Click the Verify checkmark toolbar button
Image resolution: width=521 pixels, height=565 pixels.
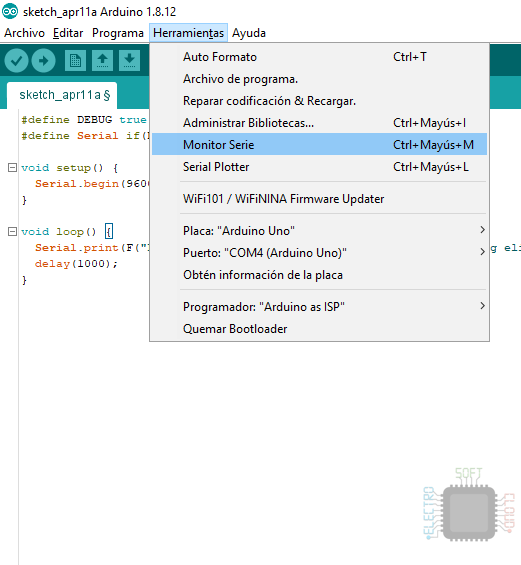tap(17, 61)
